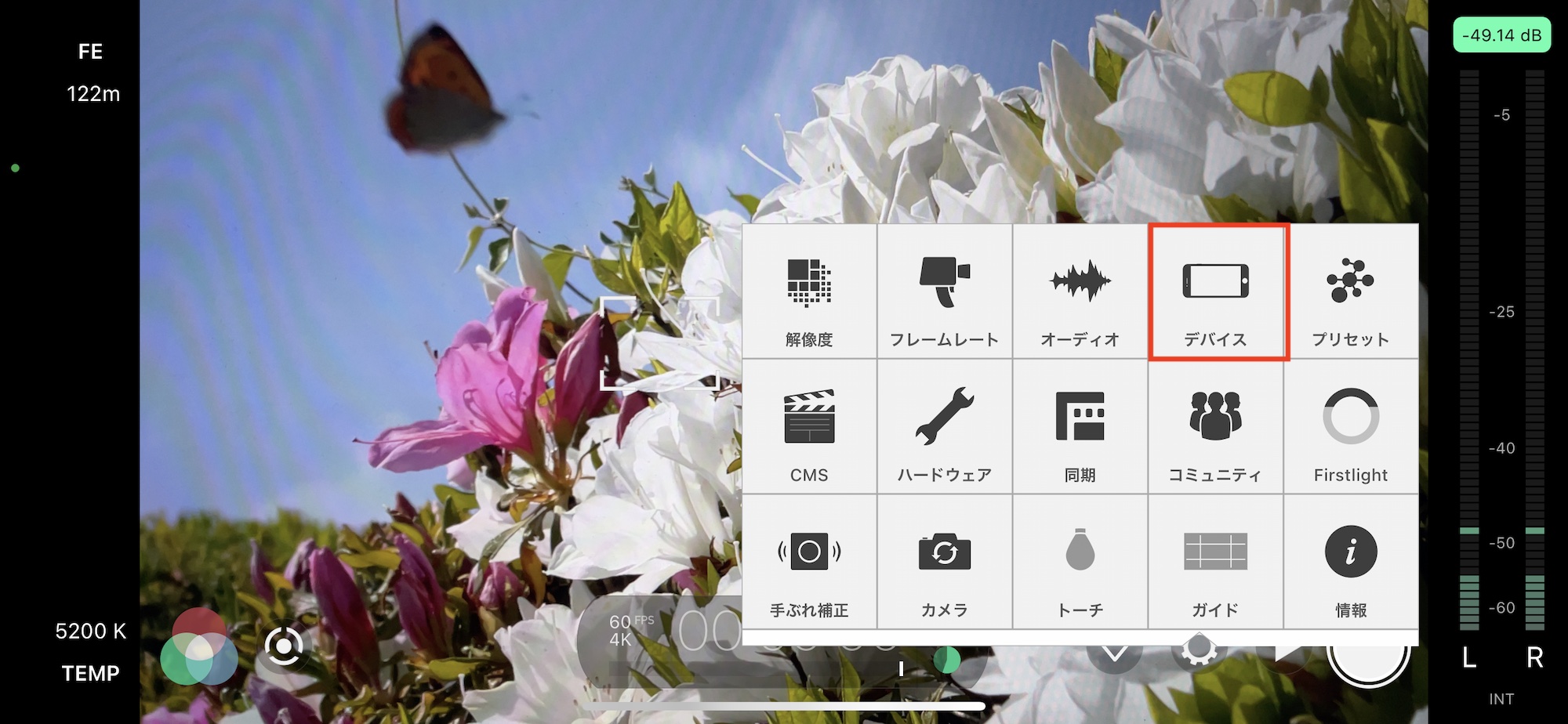
Task: Select the デバイス device tile
Action: pyautogui.click(x=1216, y=291)
